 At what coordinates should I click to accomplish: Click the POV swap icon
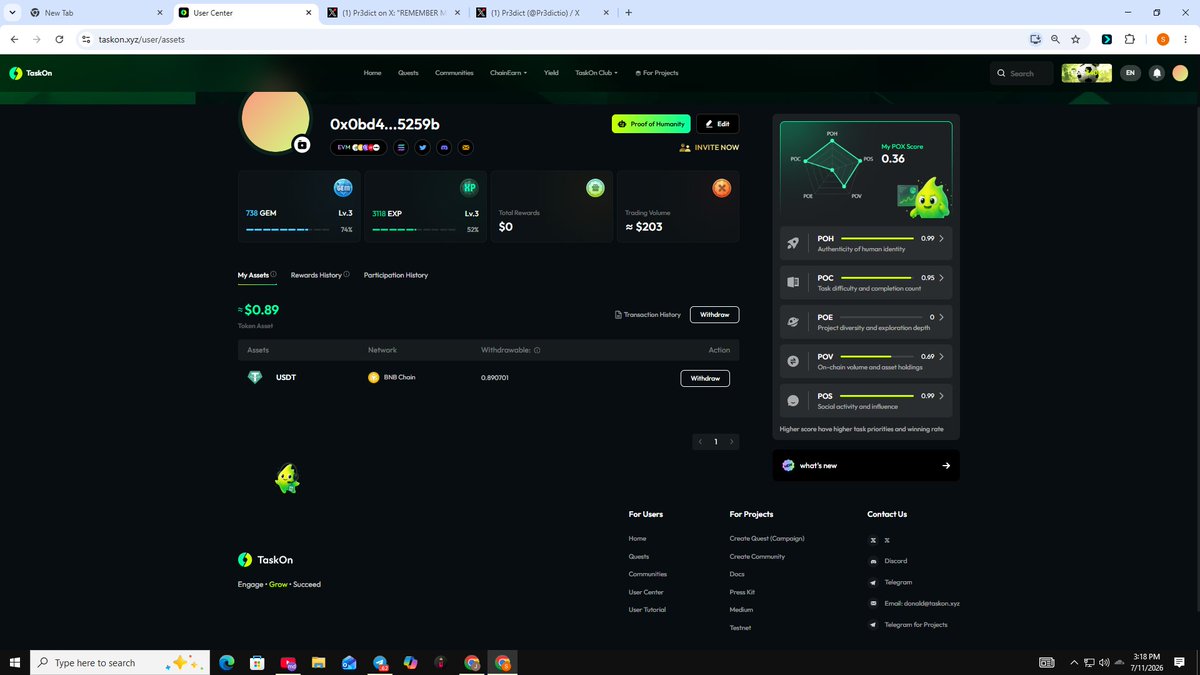793,361
